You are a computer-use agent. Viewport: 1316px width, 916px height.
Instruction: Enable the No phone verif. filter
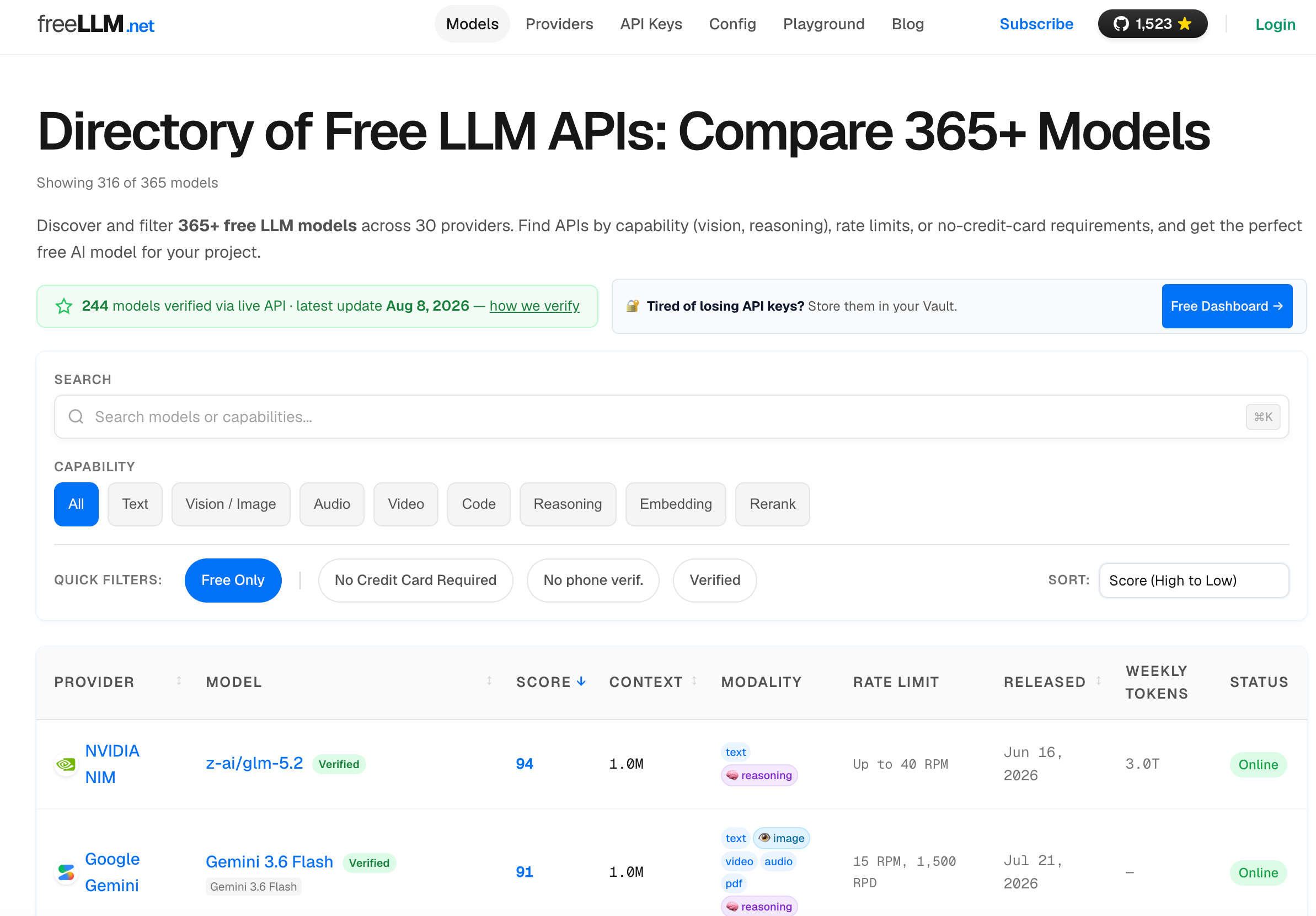[593, 580]
